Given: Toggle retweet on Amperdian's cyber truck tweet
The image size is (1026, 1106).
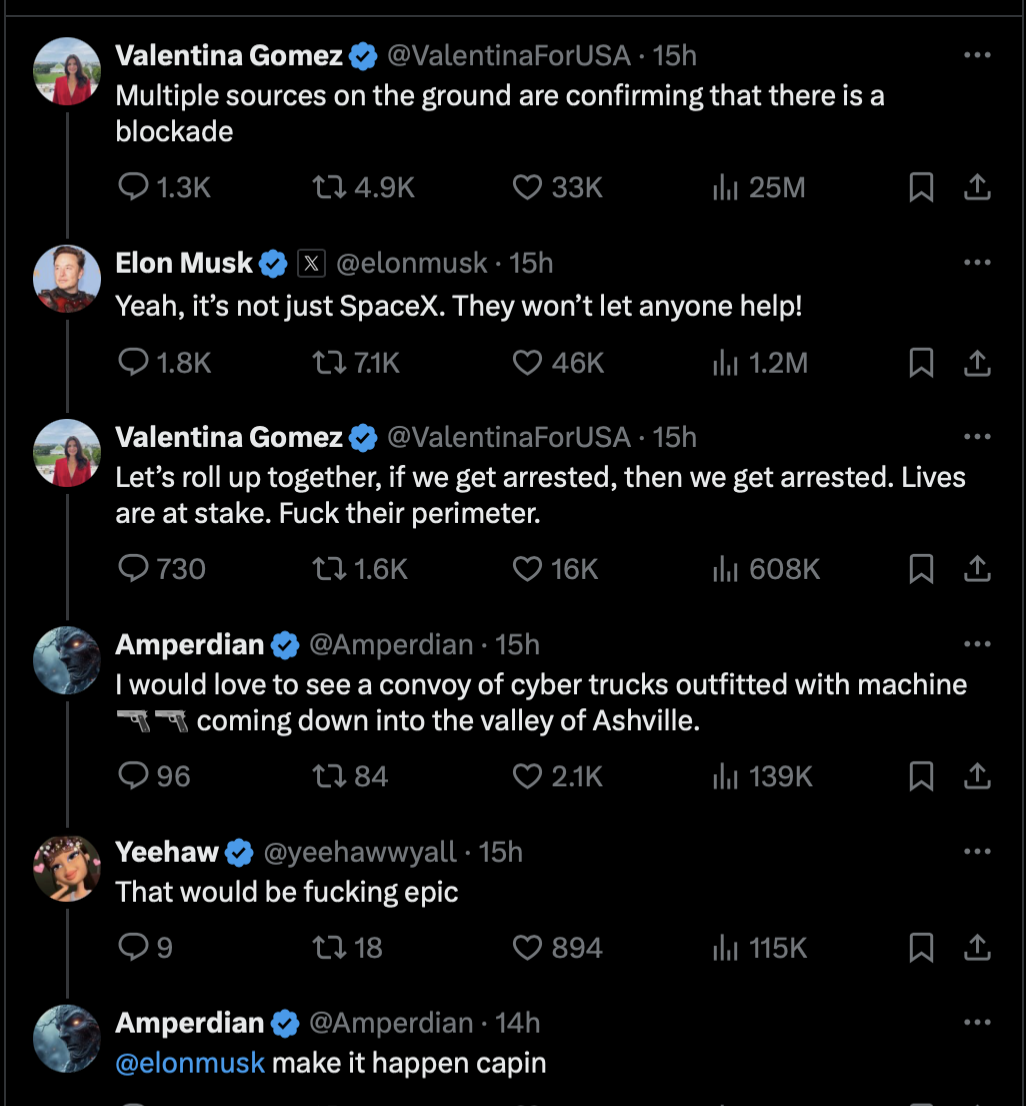Looking at the screenshot, I should 328,776.
